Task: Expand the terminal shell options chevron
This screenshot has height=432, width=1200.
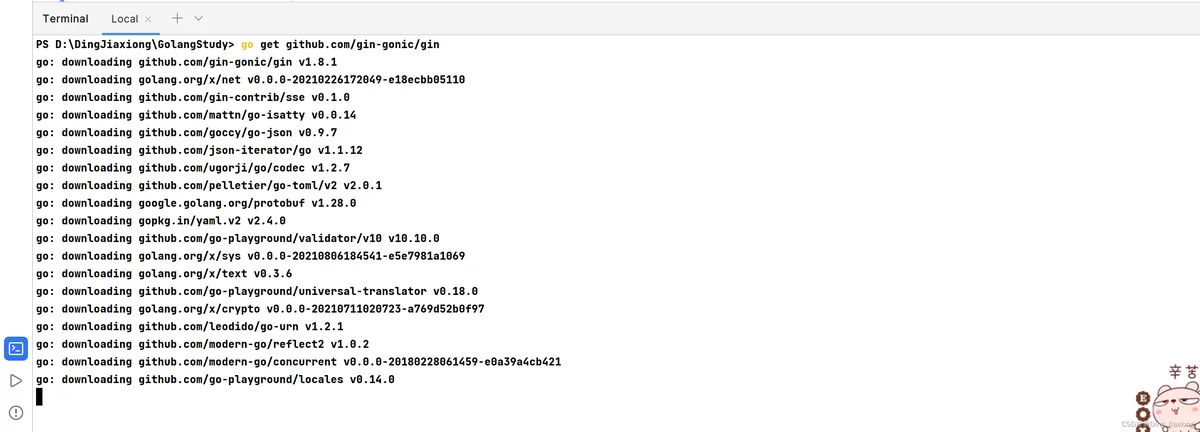Action: (198, 19)
